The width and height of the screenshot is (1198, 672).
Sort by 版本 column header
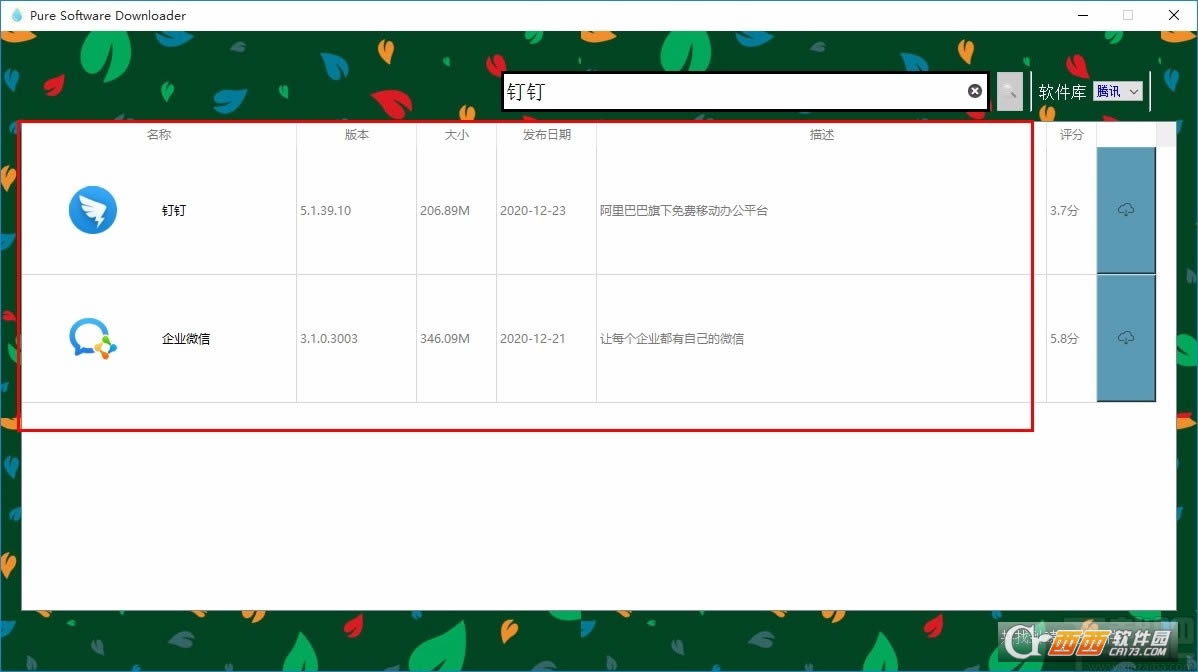[357, 134]
